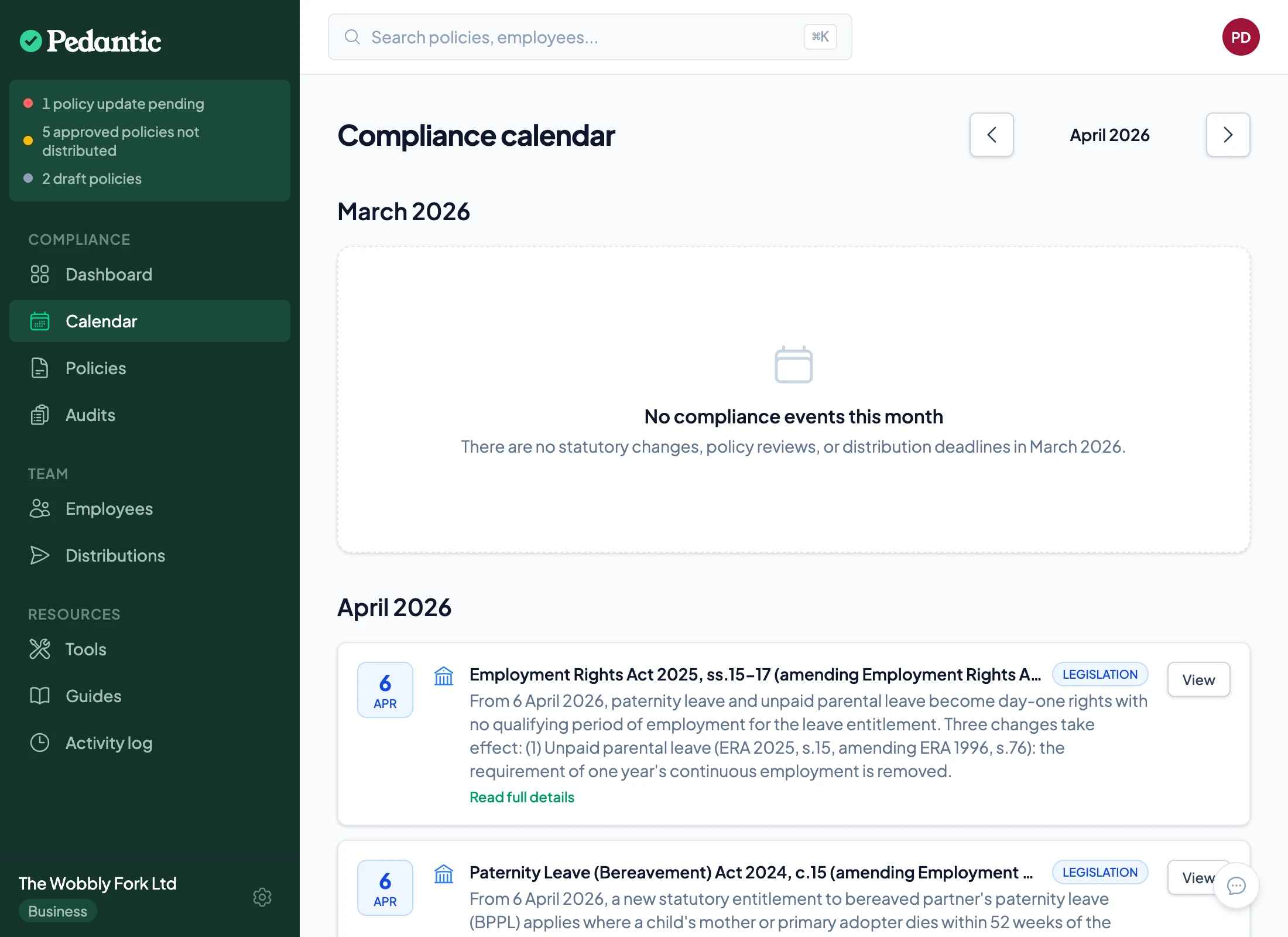Viewport: 1288px width, 937px height.
Task: Open Audits using its sidebar icon
Action: (x=39, y=415)
